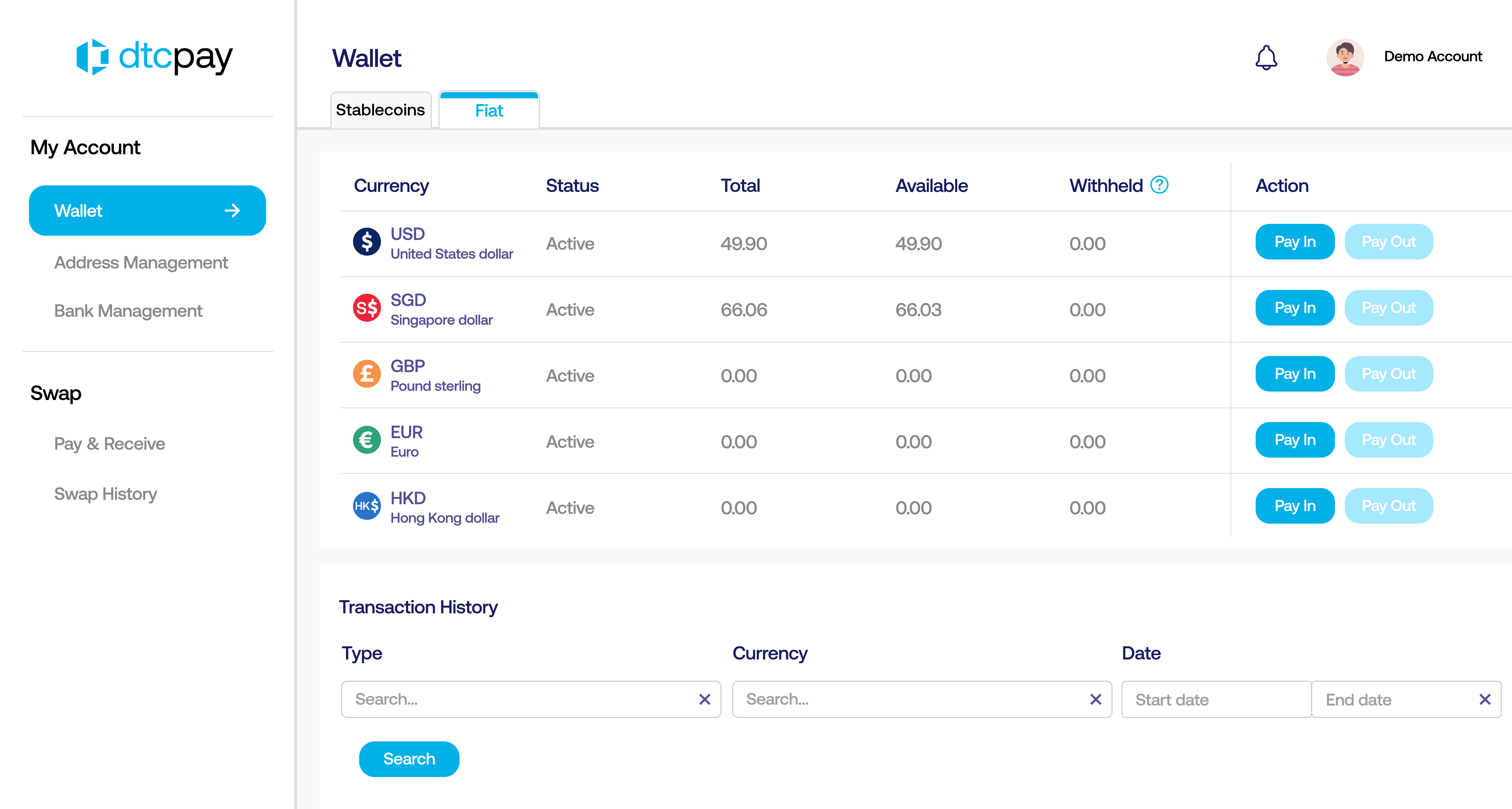Click the GBP pound sterling icon
1512x809 pixels.
367,374
